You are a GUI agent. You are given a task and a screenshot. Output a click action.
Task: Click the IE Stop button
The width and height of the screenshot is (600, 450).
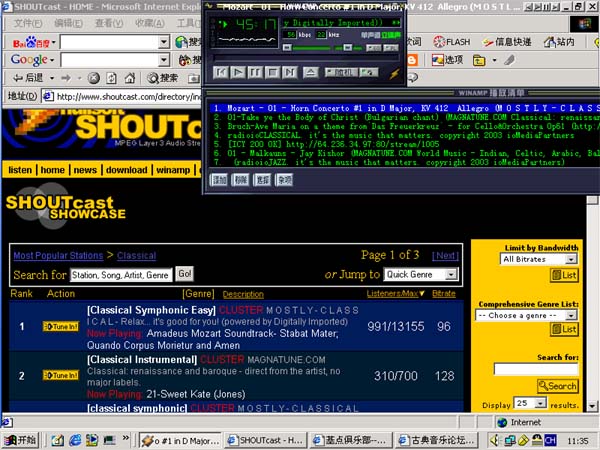click(x=93, y=78)
